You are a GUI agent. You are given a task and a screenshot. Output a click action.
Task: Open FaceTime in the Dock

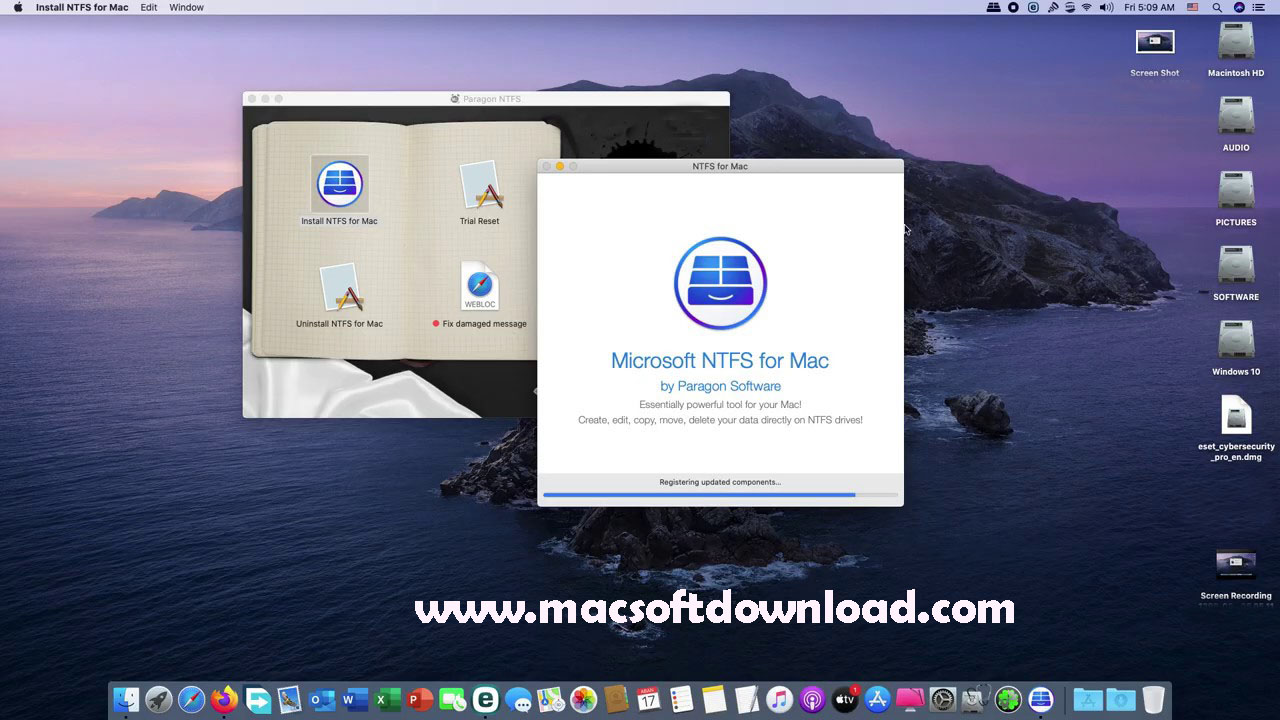pyautogui.click(x=453, y=699)
